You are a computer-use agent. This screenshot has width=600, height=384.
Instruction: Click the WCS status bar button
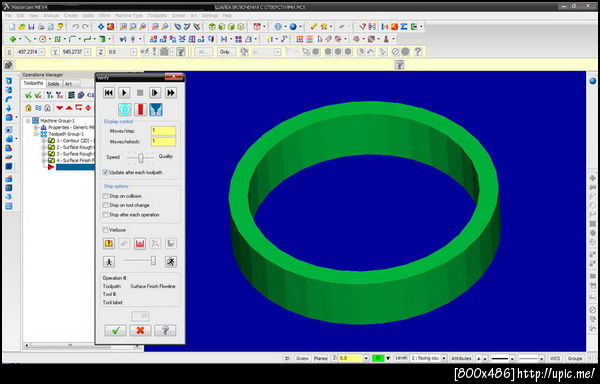point(555,358)
